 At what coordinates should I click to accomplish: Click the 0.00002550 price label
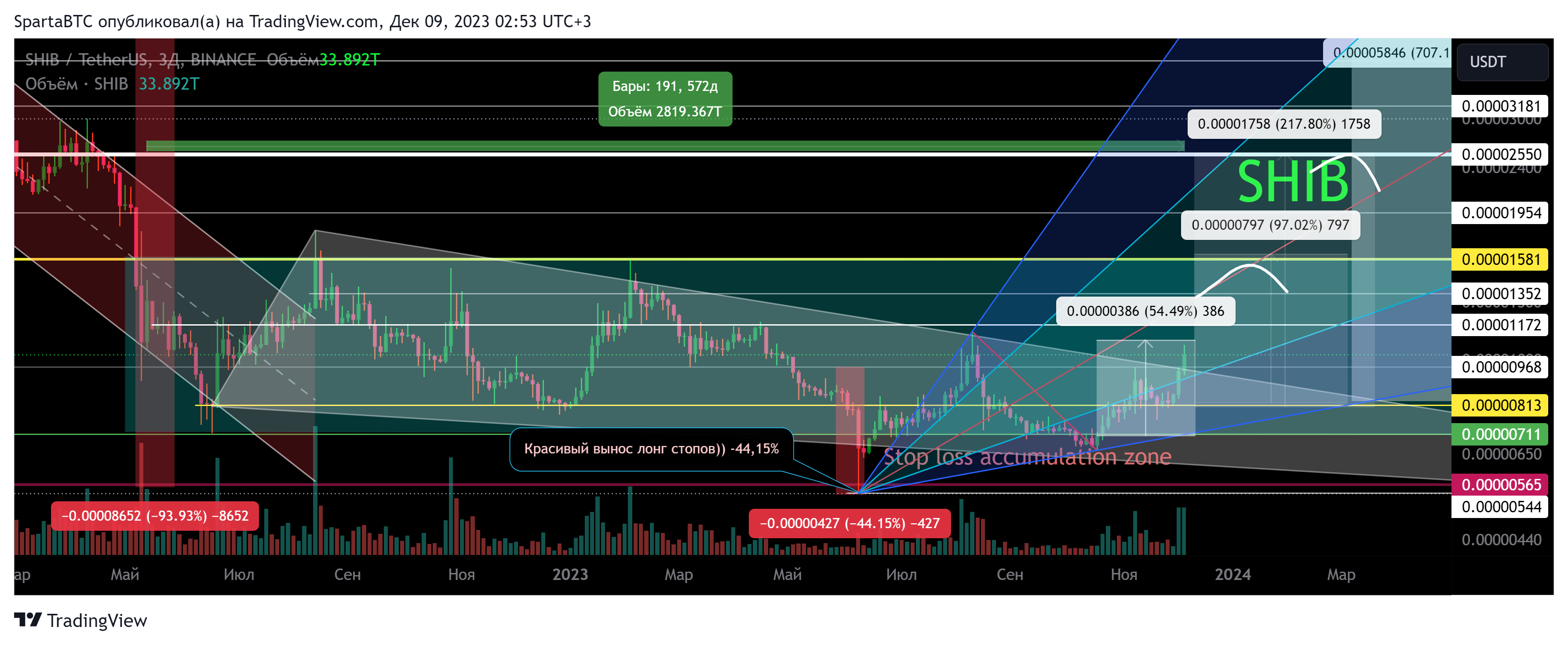[1500, 155]
